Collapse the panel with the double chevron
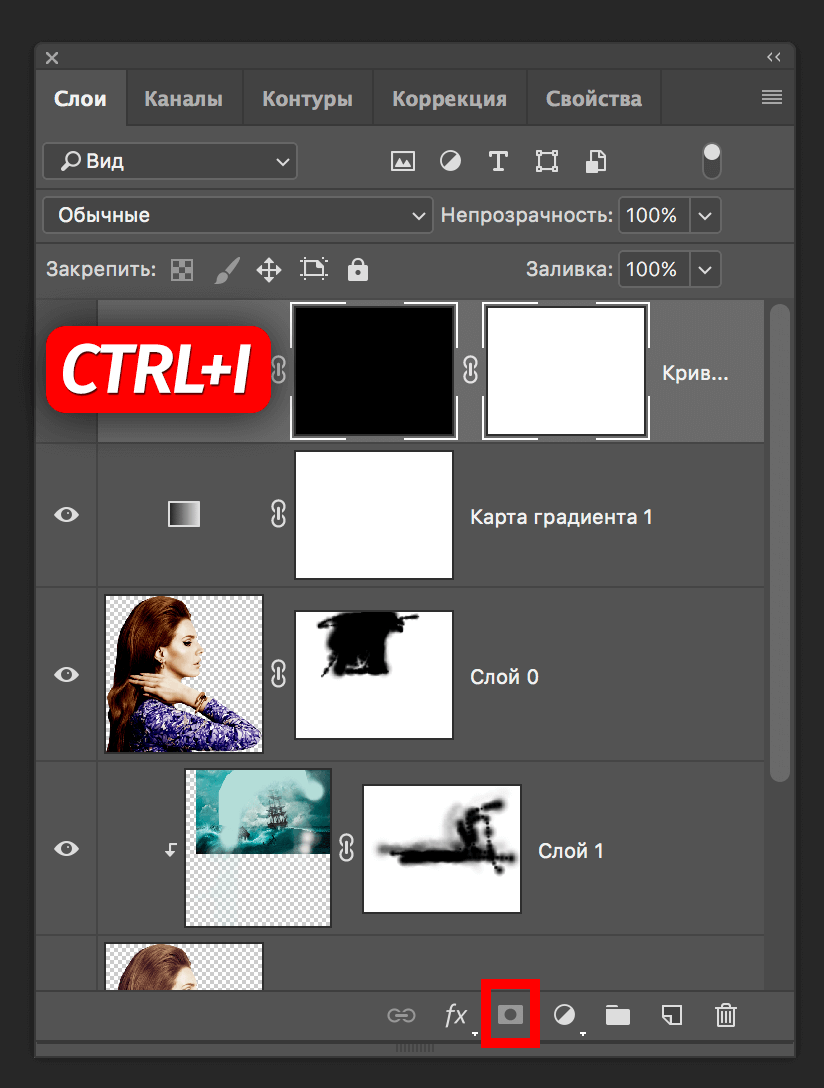The width and height of the screenshot is (824, 1088). 773,57
